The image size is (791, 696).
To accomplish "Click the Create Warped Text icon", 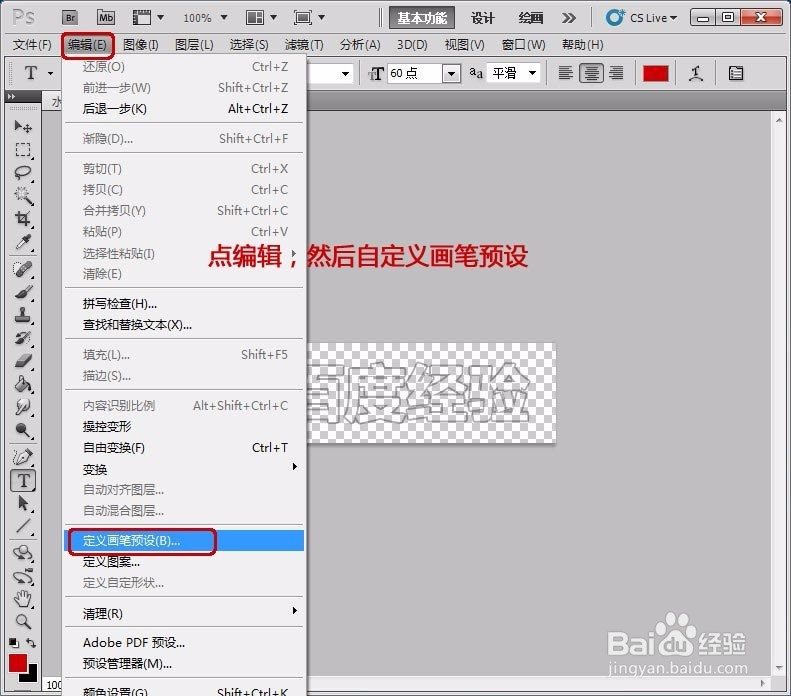I will (x=696, y=74).
